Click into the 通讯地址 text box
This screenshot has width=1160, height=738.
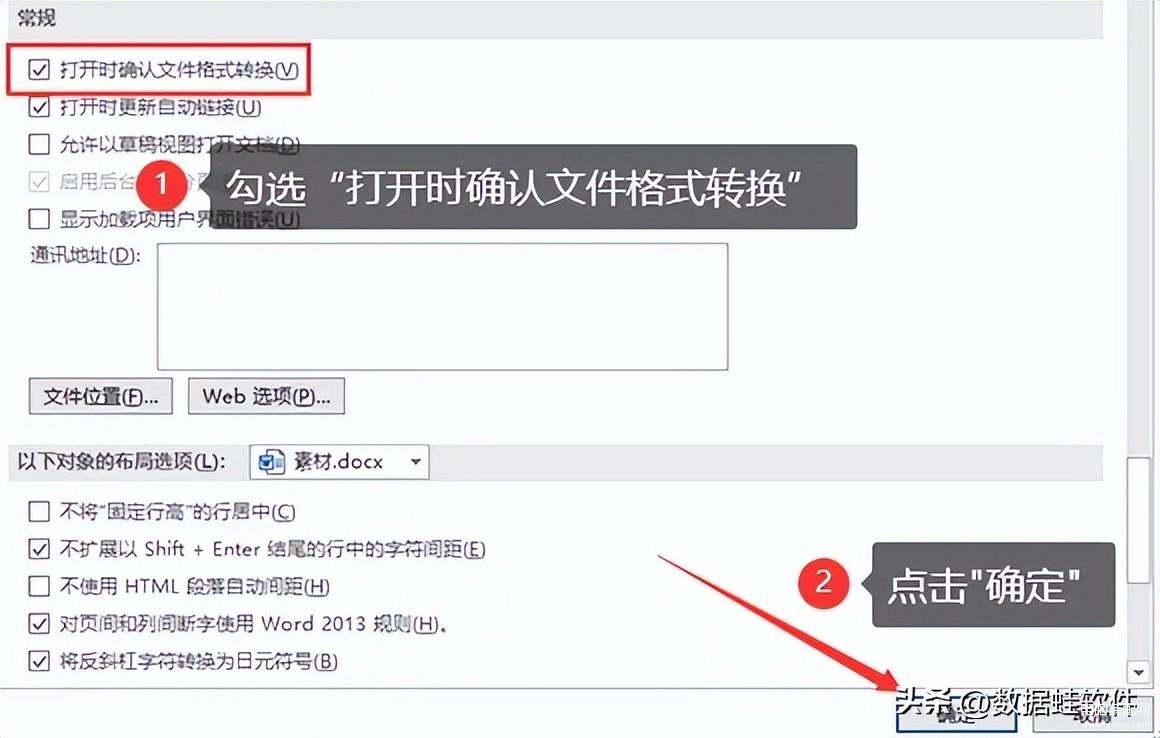coord(442,306)
